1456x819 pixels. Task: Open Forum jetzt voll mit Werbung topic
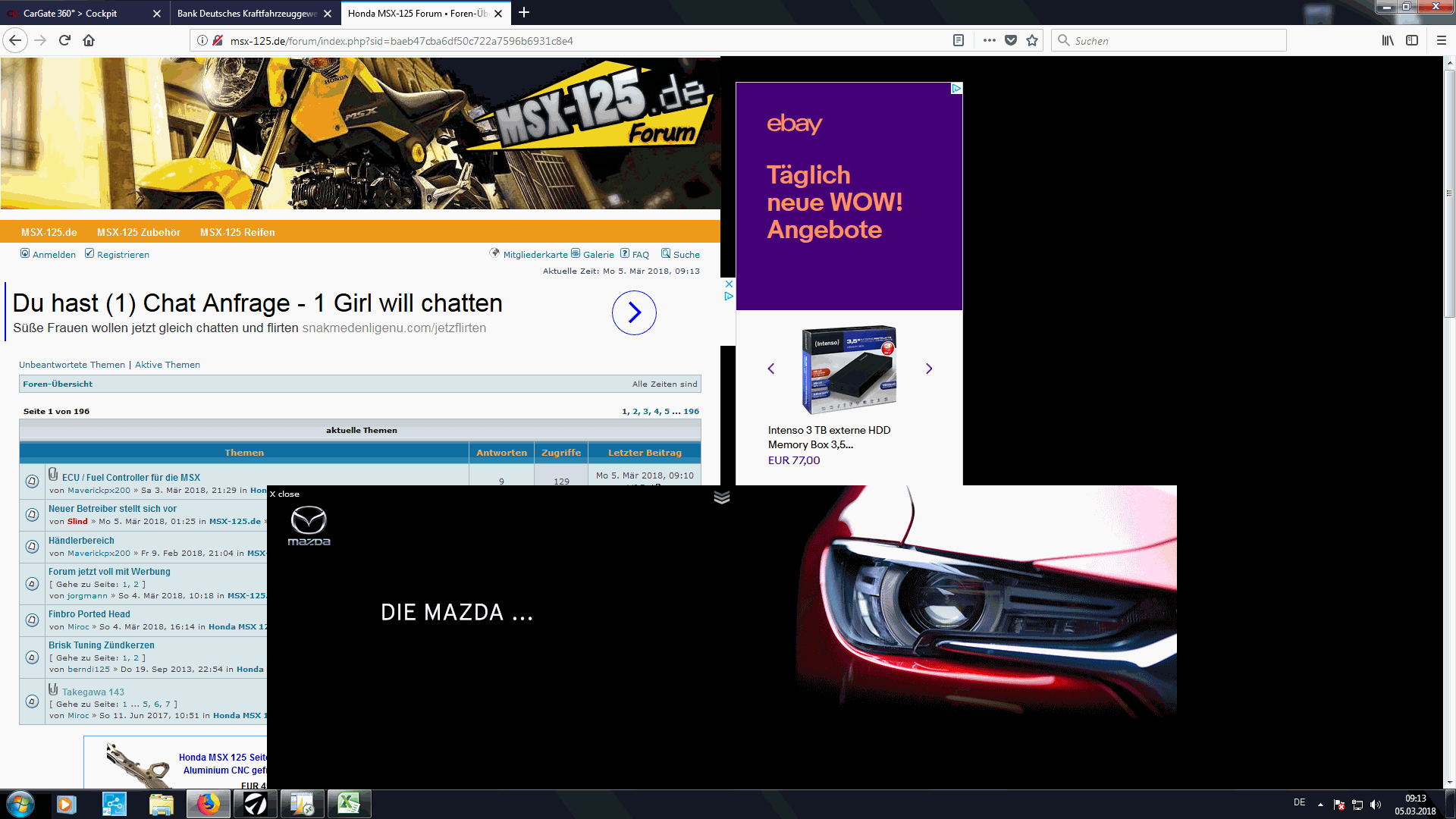tap(109, 572)
